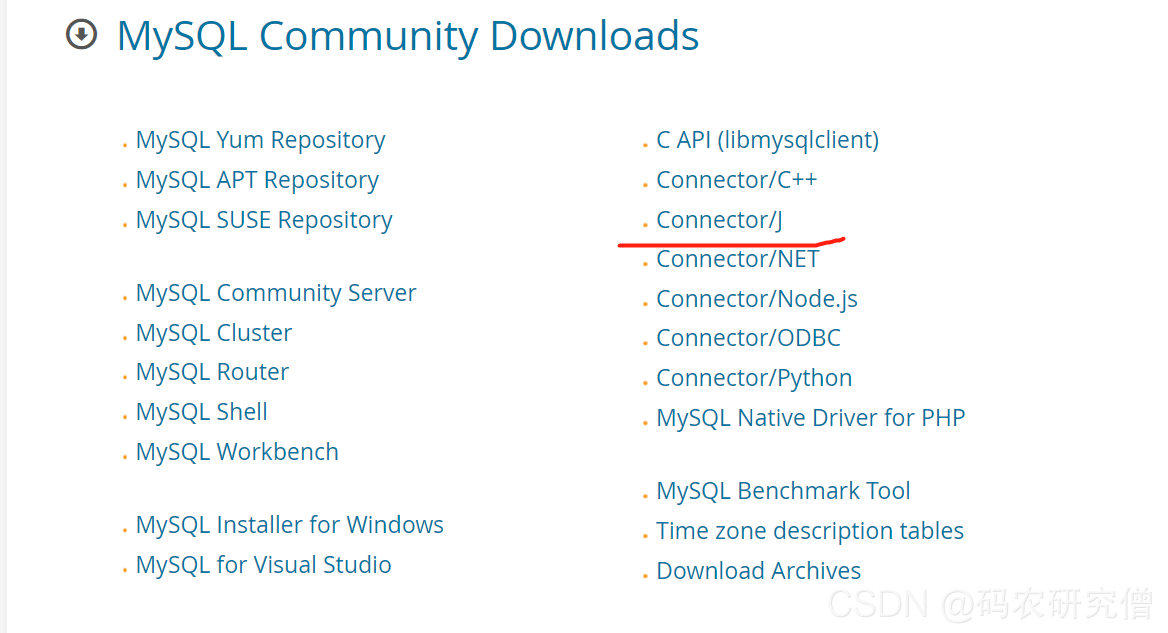Image resolution: width=1168 pixels, height=633 pixels.
Task: Select the Connector/J download link
Action: [720, 220]
